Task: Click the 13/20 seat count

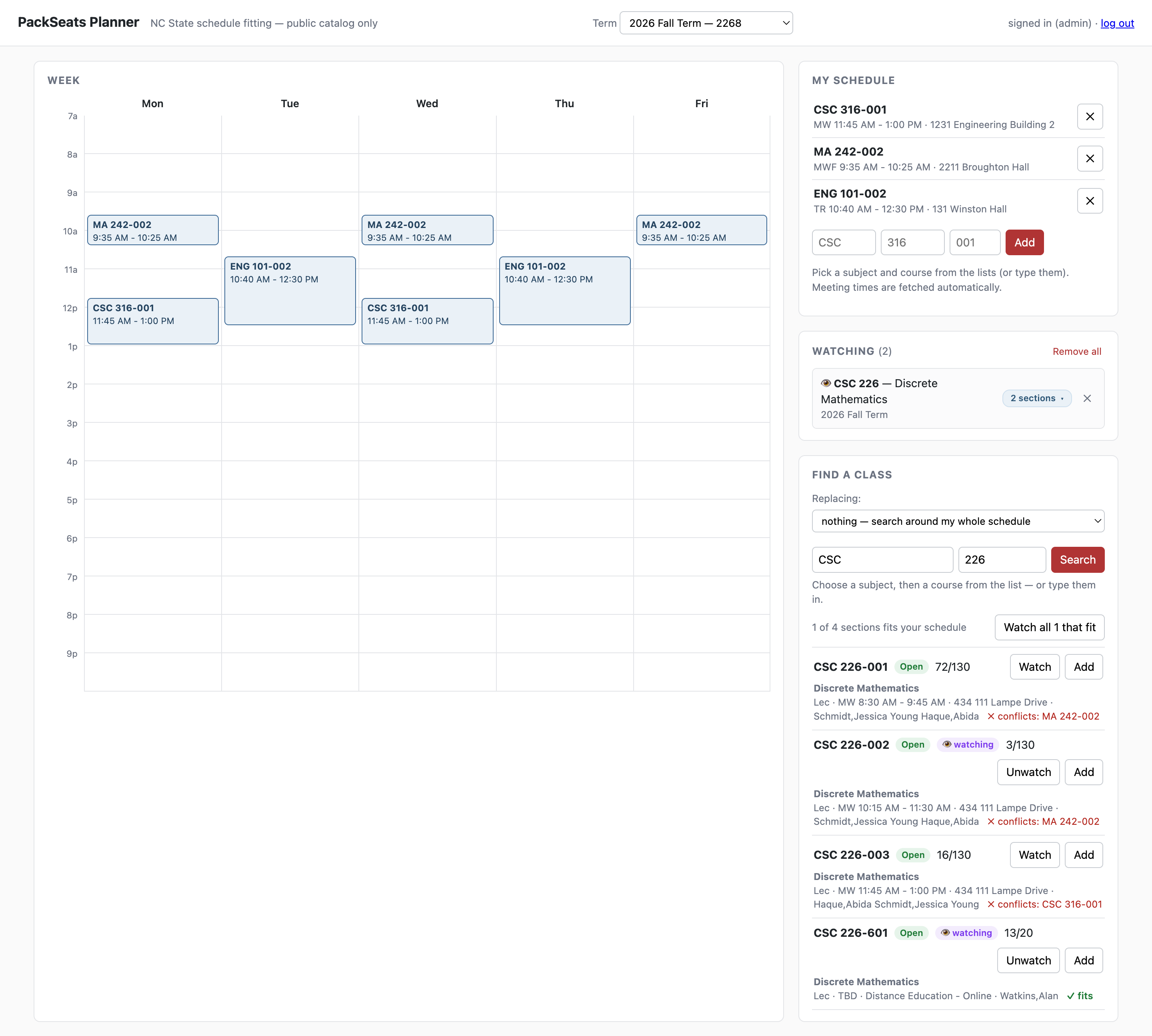Action: pyautogui.click(x=1018, y=933)
